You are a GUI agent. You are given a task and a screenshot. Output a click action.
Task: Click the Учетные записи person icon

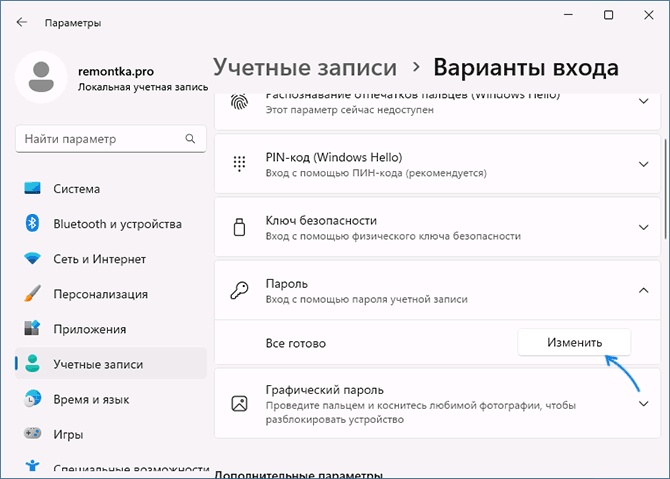(32, 363)
